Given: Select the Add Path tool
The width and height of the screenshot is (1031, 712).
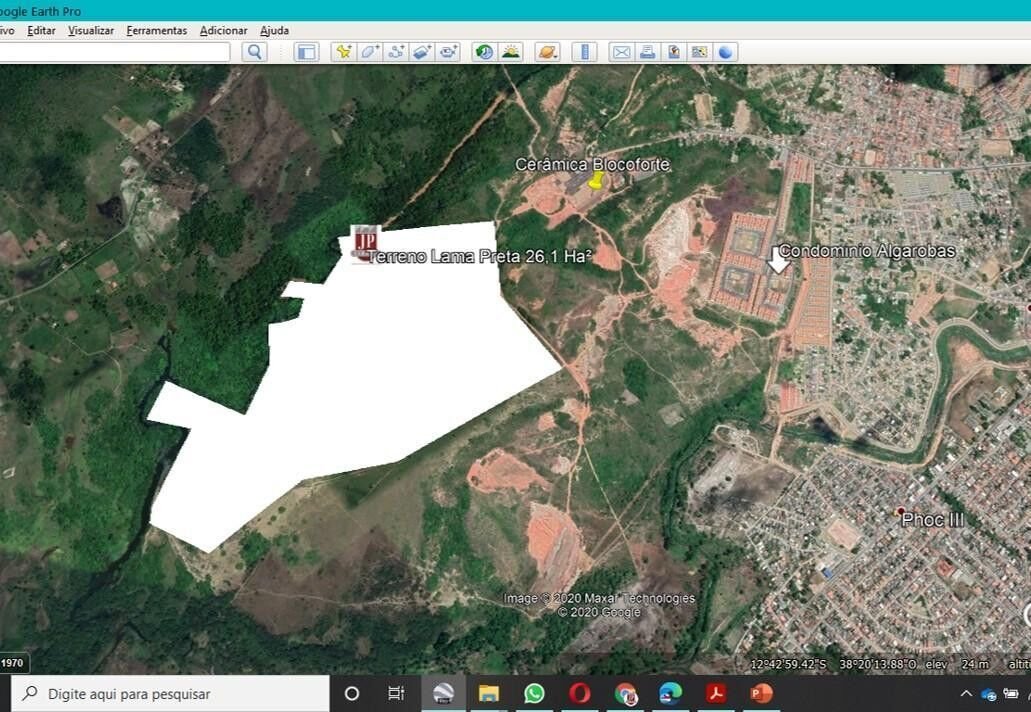Looking at the screenshot, I should pos(396,52).
